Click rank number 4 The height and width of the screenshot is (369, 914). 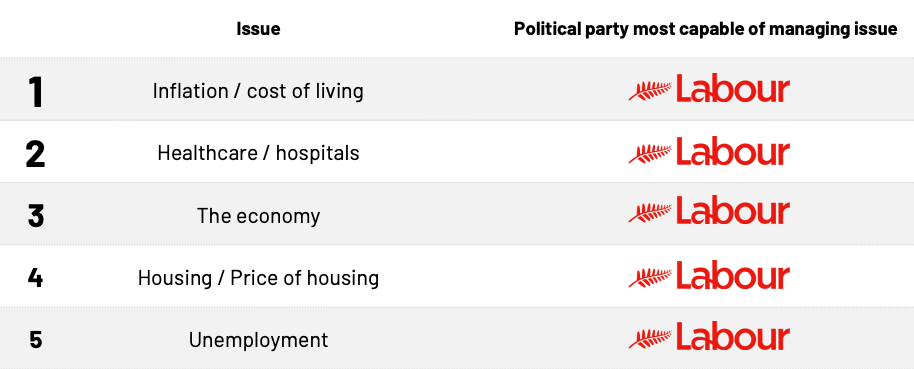coord(36,277)
